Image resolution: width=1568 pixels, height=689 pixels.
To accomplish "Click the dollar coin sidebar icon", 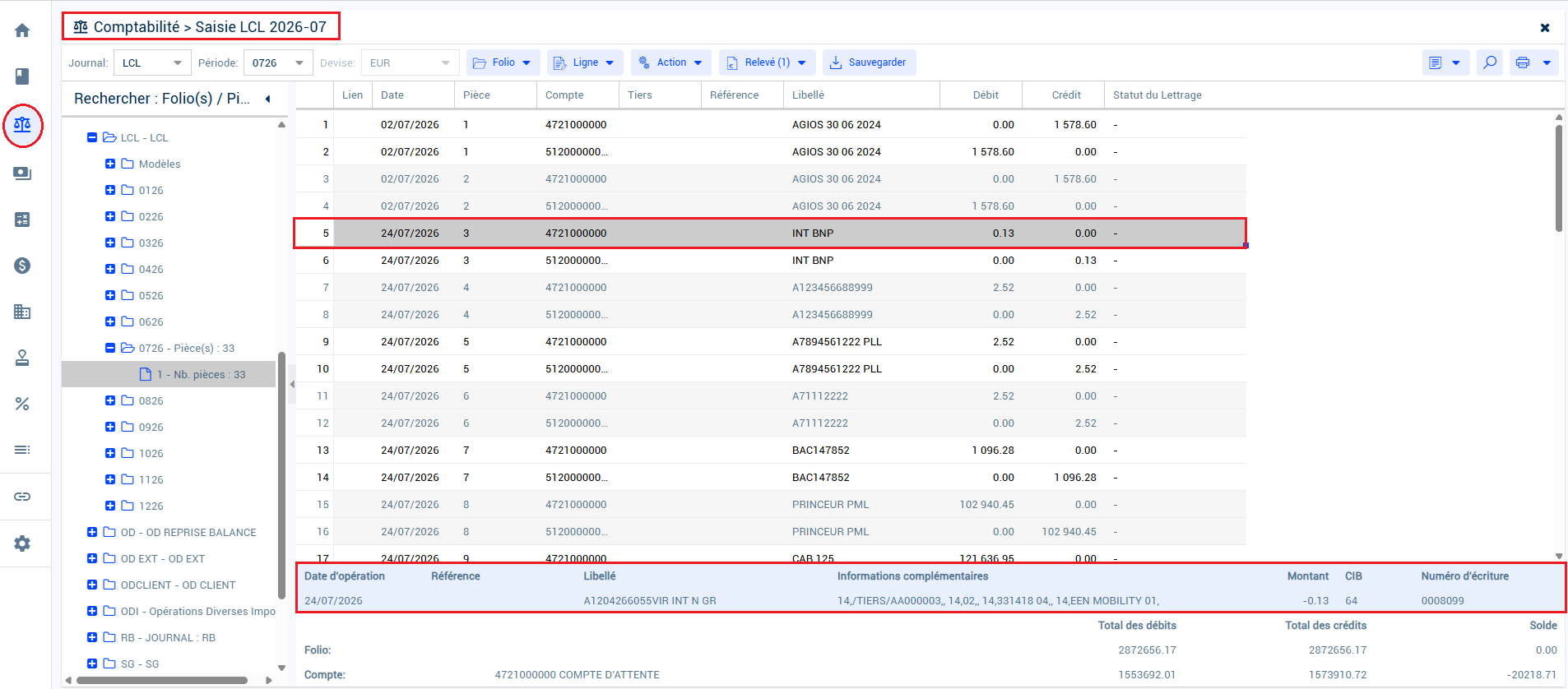I will (22, 266).
